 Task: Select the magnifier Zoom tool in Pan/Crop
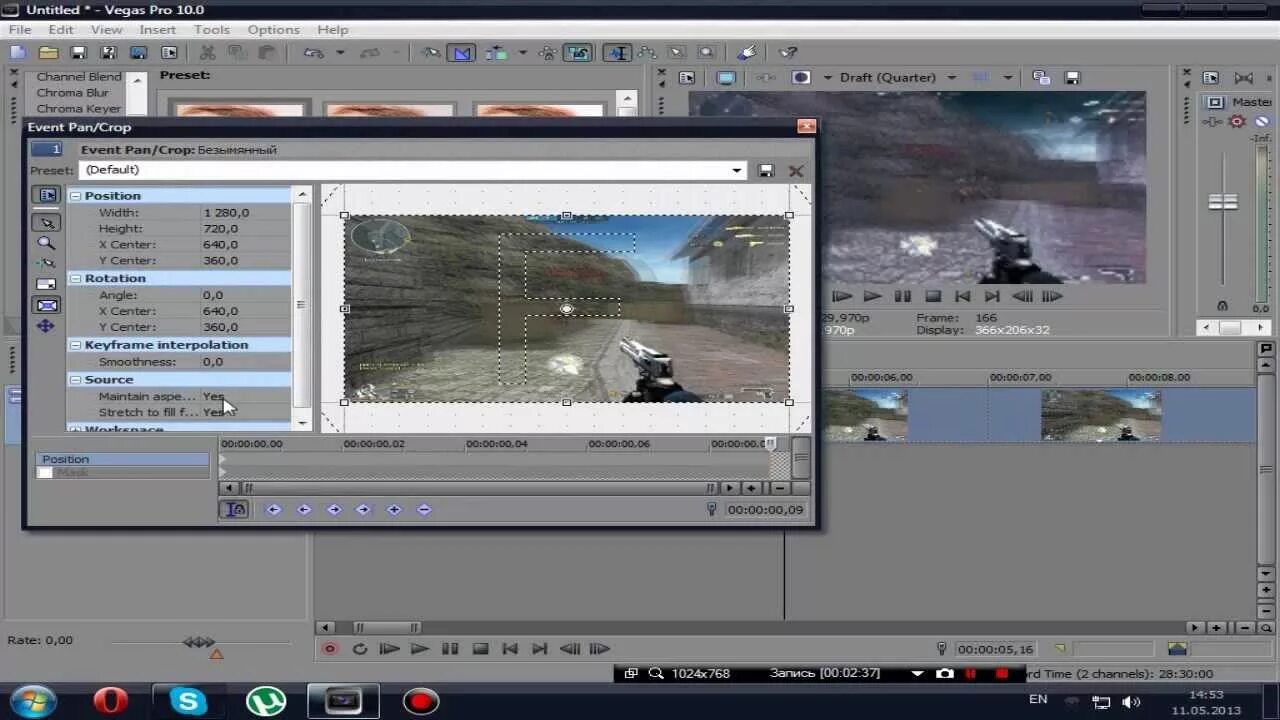tap(46, 243)
